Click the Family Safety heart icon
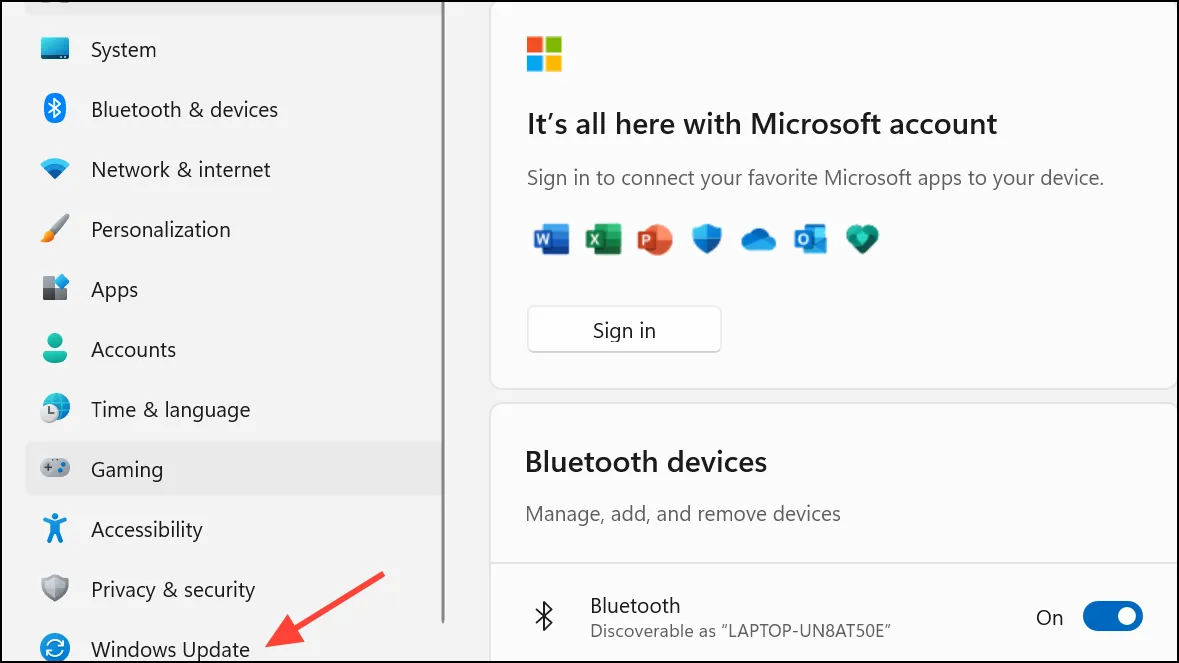The width and height of the screenshot is (1179, 663). 862,239
